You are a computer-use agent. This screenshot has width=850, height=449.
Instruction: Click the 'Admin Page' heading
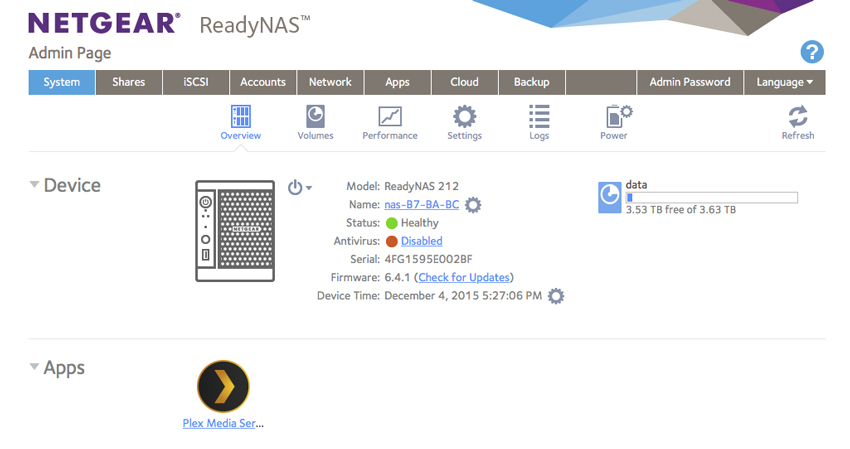coord(70,53)
